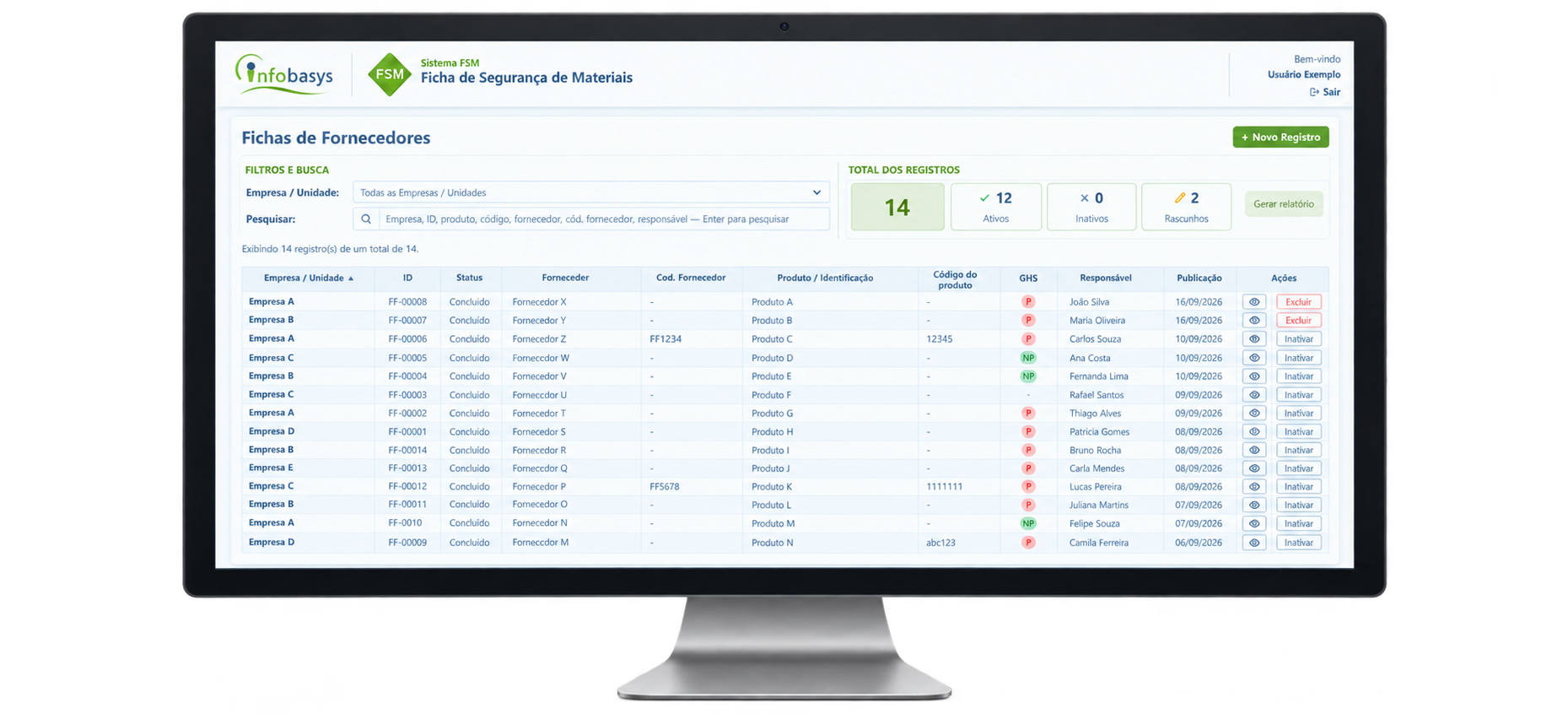Click the Novo Registro button
This screenshot has width=1568, height=714.
(1280, 137)
